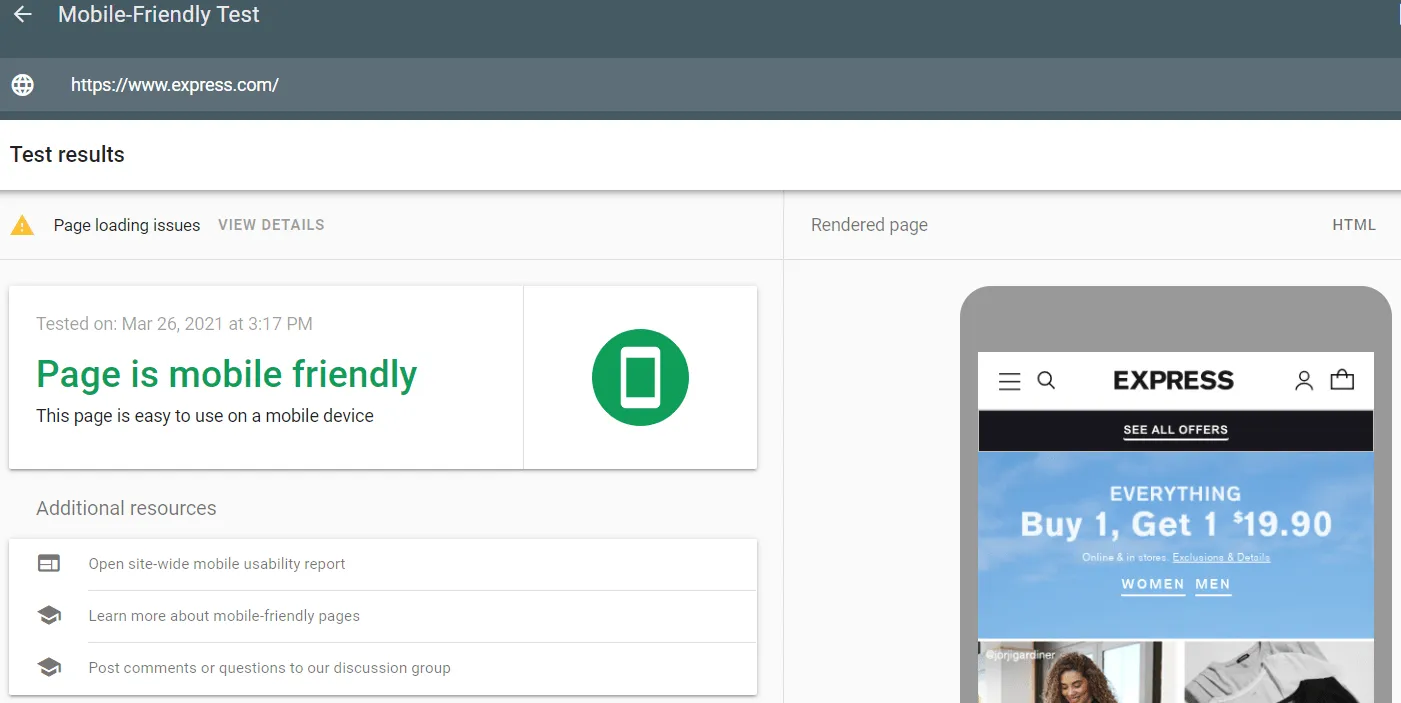Open Learn more about mobile-friendly pages
The width and height of the screenshot is (1401, 703).
224,616
